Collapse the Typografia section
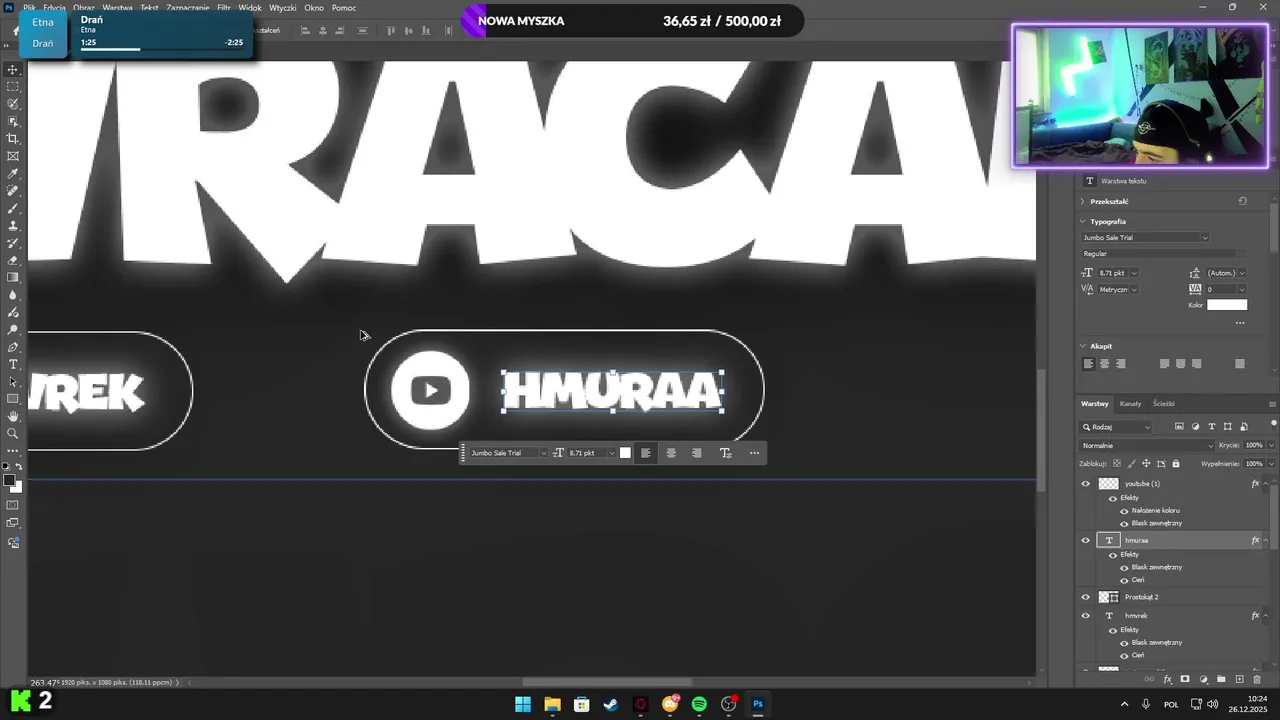 pos(1082,221)
